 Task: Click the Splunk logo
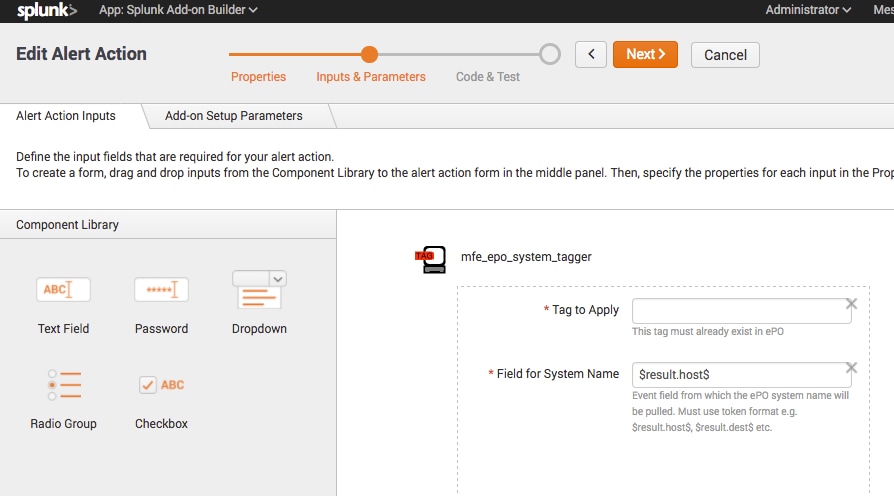tap(46, 10)
